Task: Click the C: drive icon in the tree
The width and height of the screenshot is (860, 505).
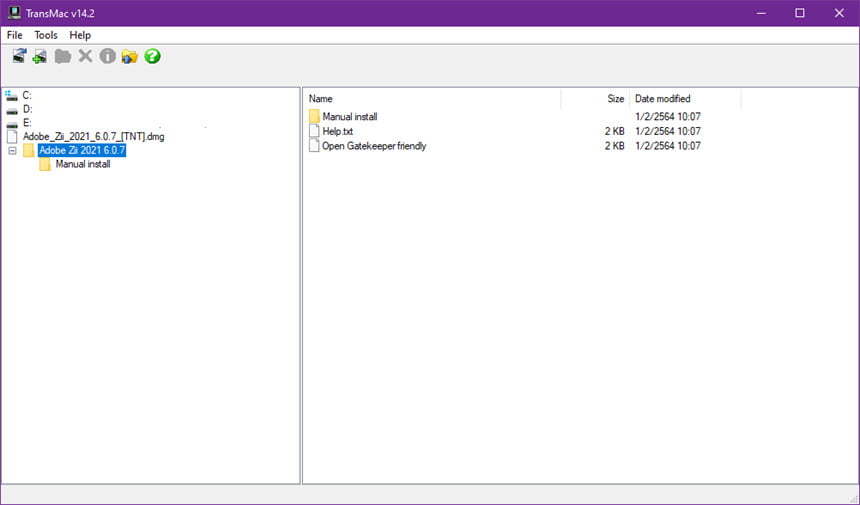Action: click(x=12, y=96)
